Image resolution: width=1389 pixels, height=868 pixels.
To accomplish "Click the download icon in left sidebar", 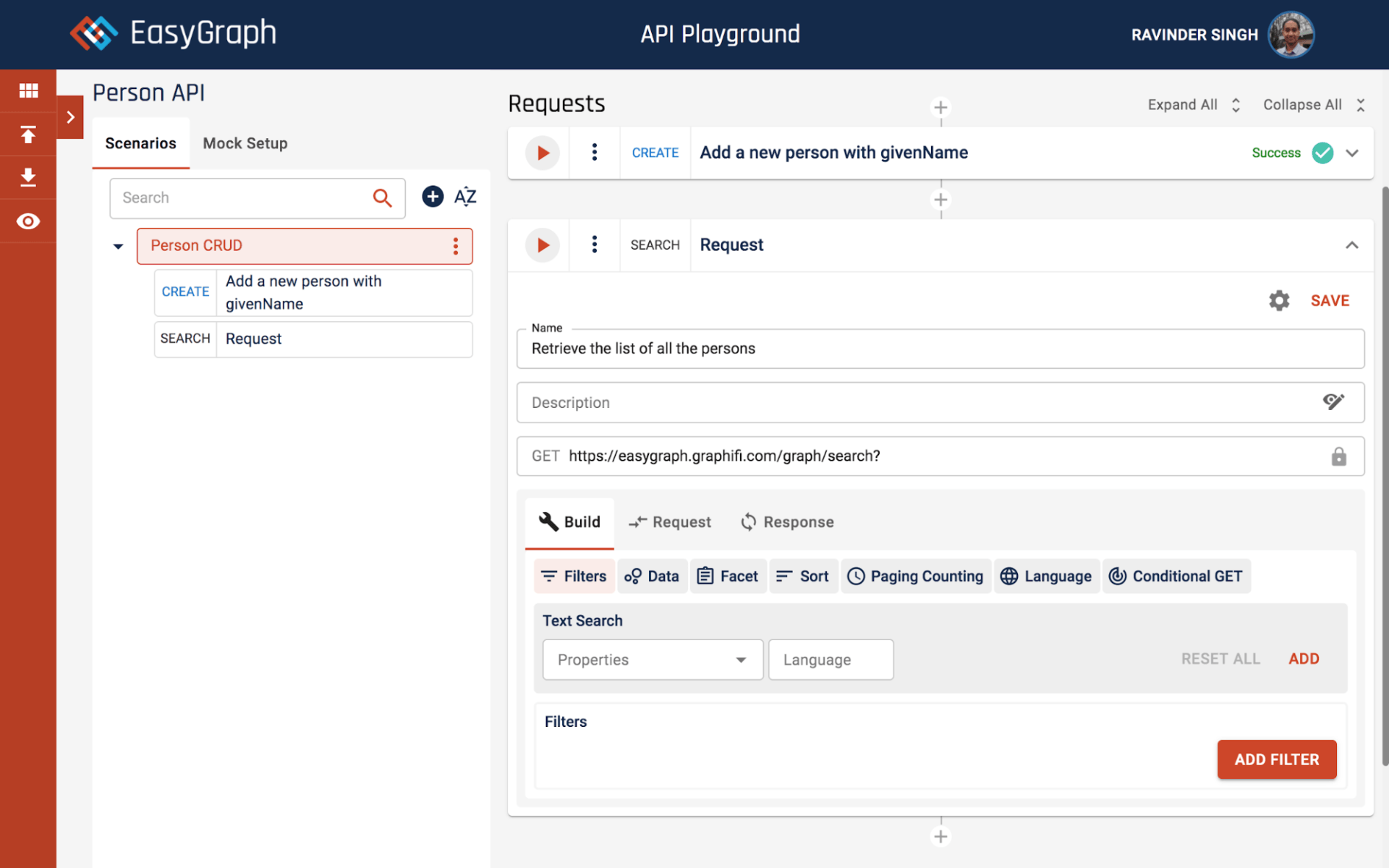I will tap(28, 177).
